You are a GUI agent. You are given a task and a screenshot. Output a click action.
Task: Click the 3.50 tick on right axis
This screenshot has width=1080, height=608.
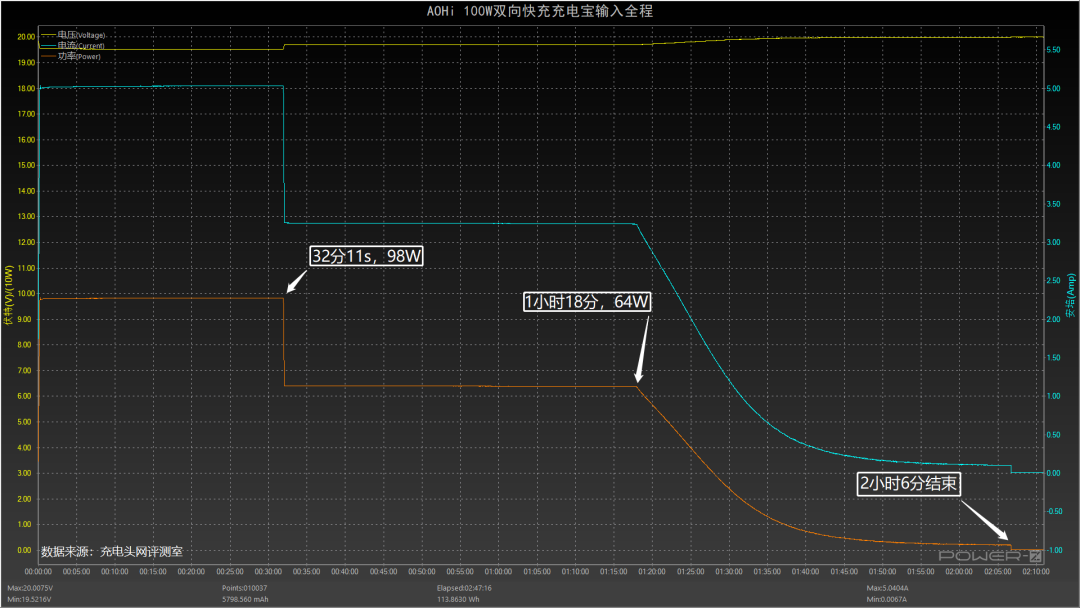click(x=1053, y=205)
